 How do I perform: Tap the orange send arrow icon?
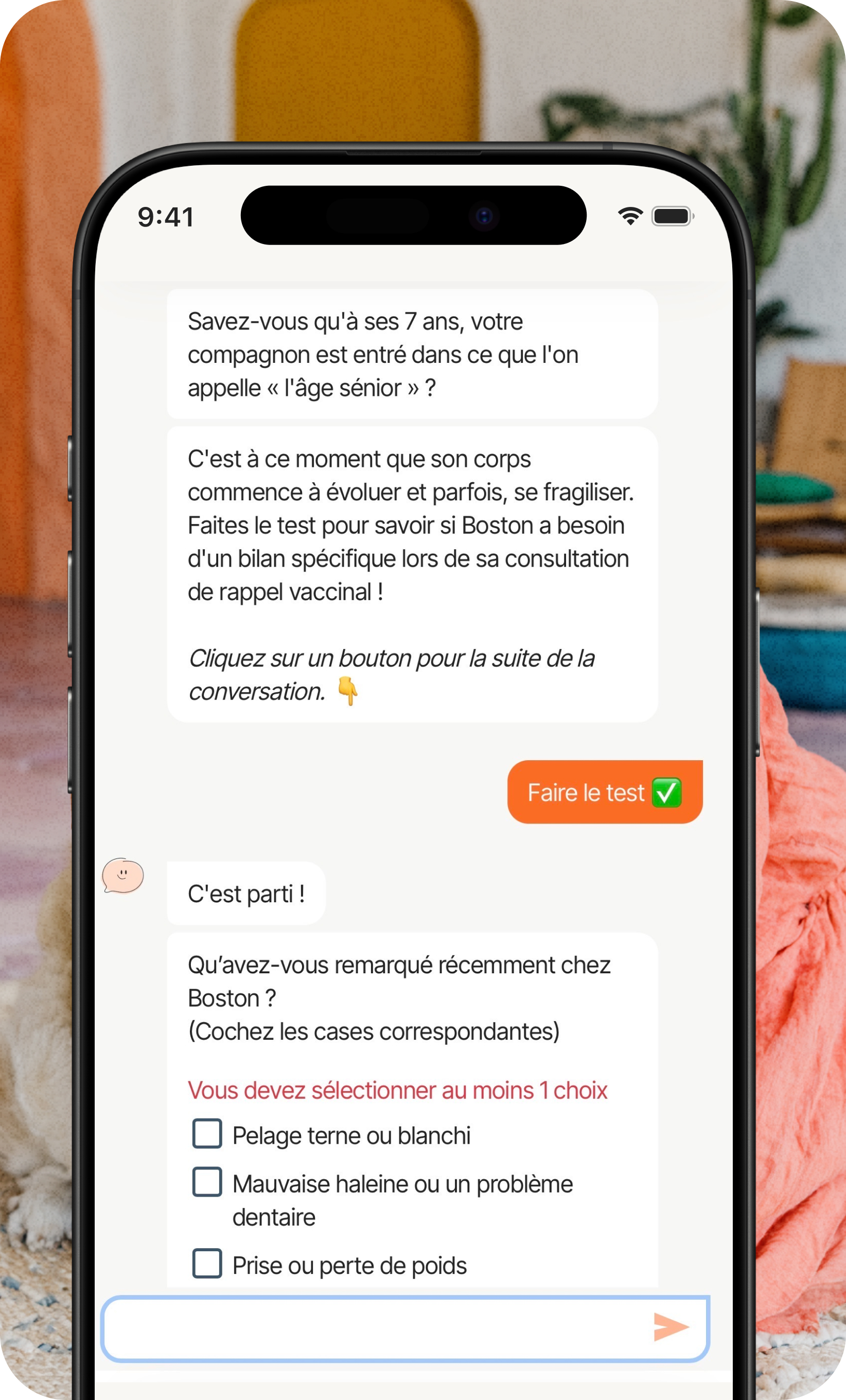pyautogui.click(x=671, y=1327)
